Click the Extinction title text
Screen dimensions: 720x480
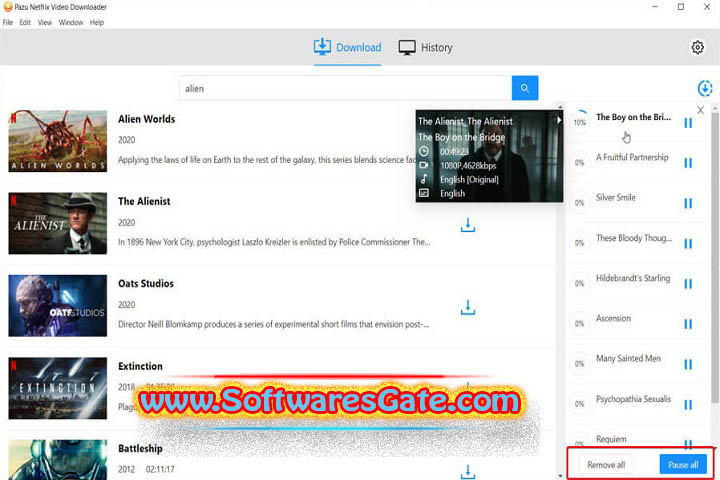pyautogui.click(x=140, y=366)
